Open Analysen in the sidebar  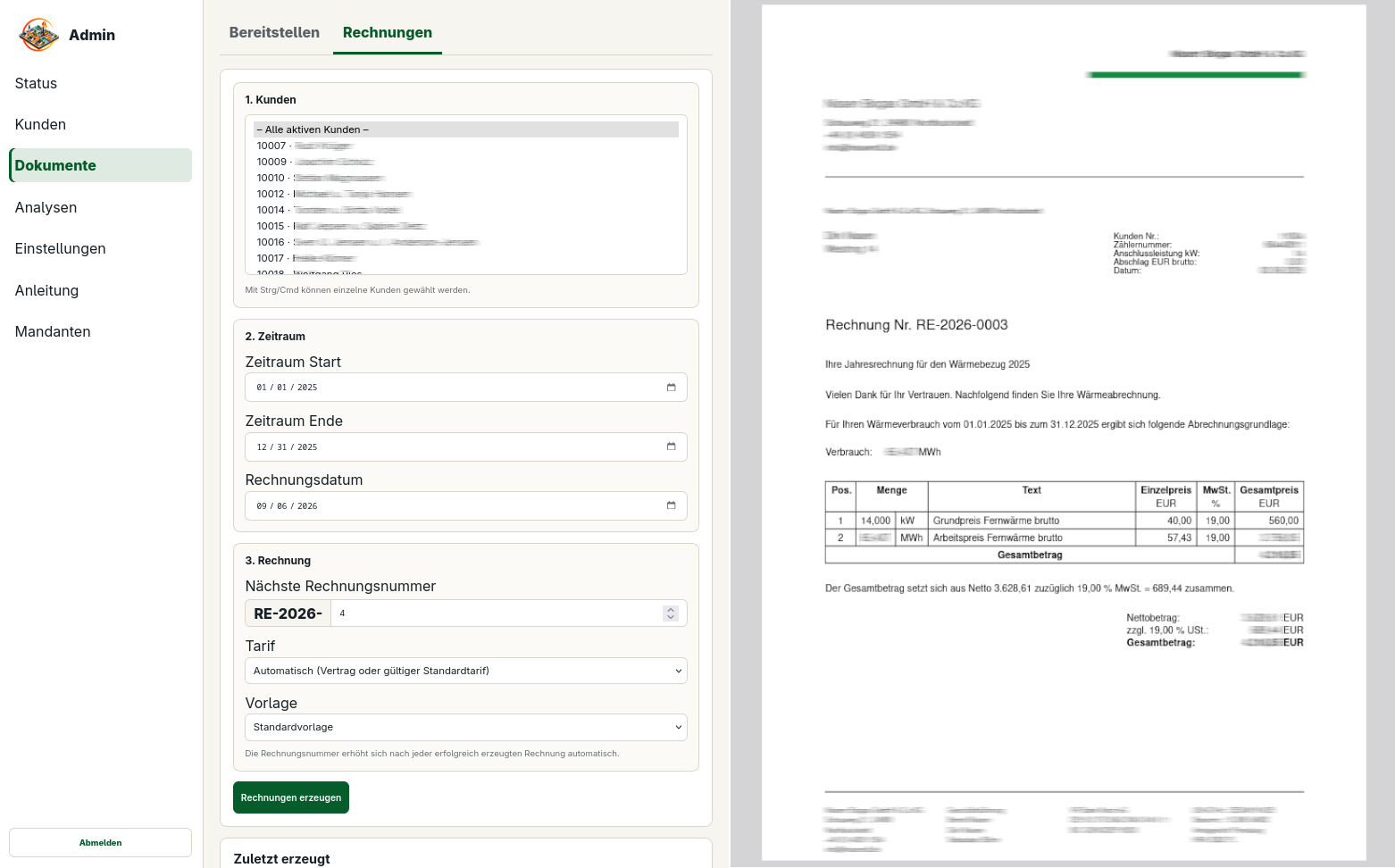pos(100,207)
